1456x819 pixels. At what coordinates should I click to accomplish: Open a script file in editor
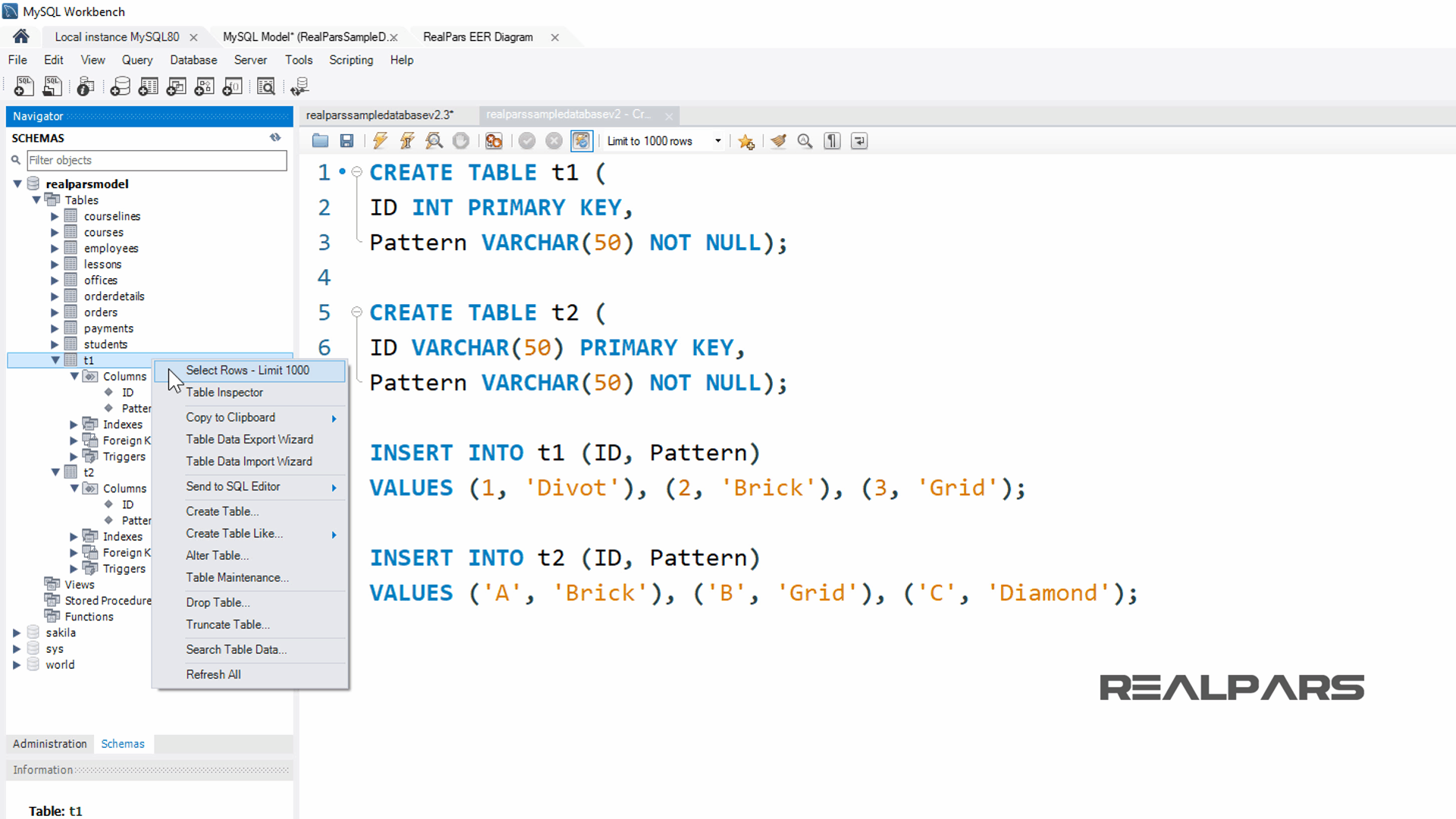tap(320, 141)
